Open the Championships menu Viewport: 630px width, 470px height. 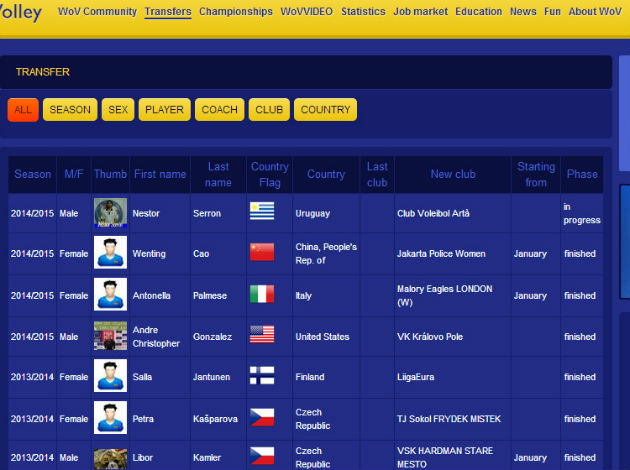pyautogui.click(x=235, y=12)
